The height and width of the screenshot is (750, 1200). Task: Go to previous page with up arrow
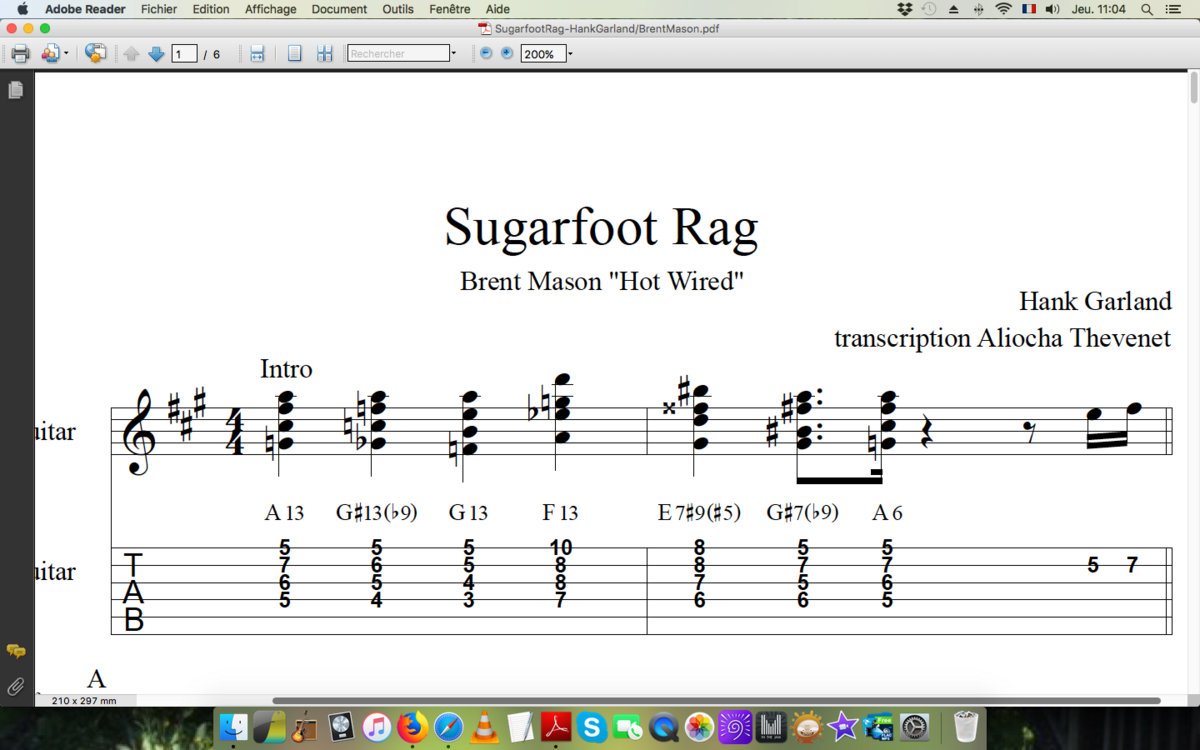point(131,53)
